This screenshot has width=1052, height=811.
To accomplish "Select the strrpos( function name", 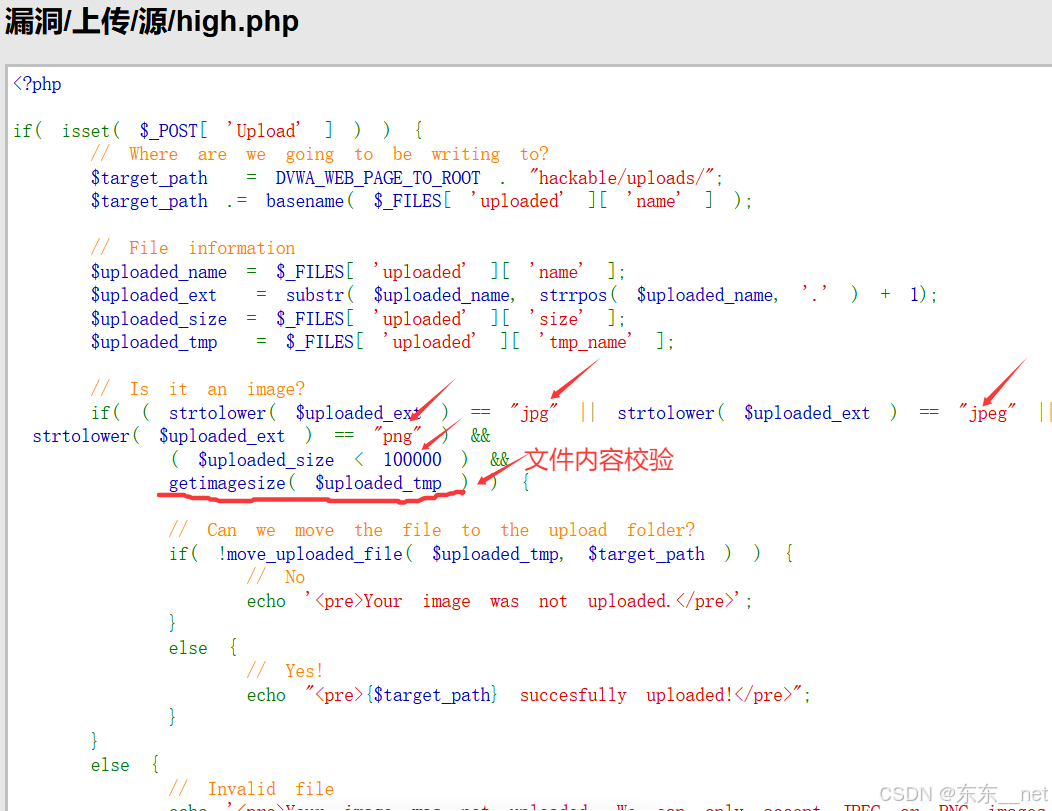I will tap(578, 295).
